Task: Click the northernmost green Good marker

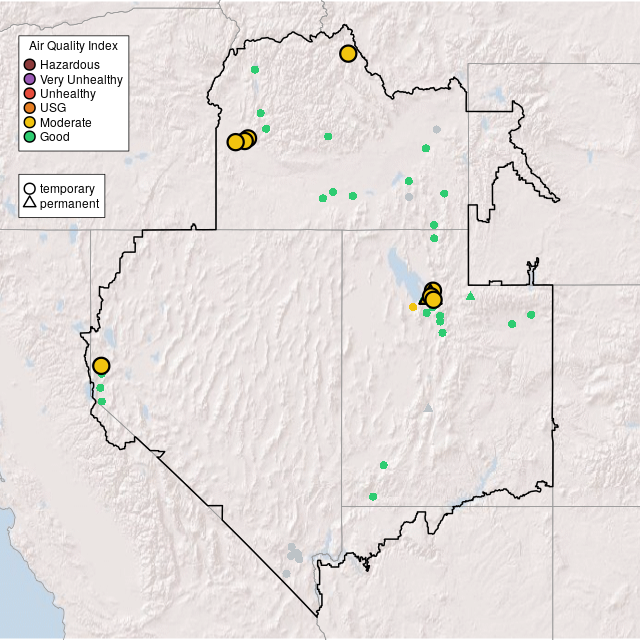Action: pos(255,70)
